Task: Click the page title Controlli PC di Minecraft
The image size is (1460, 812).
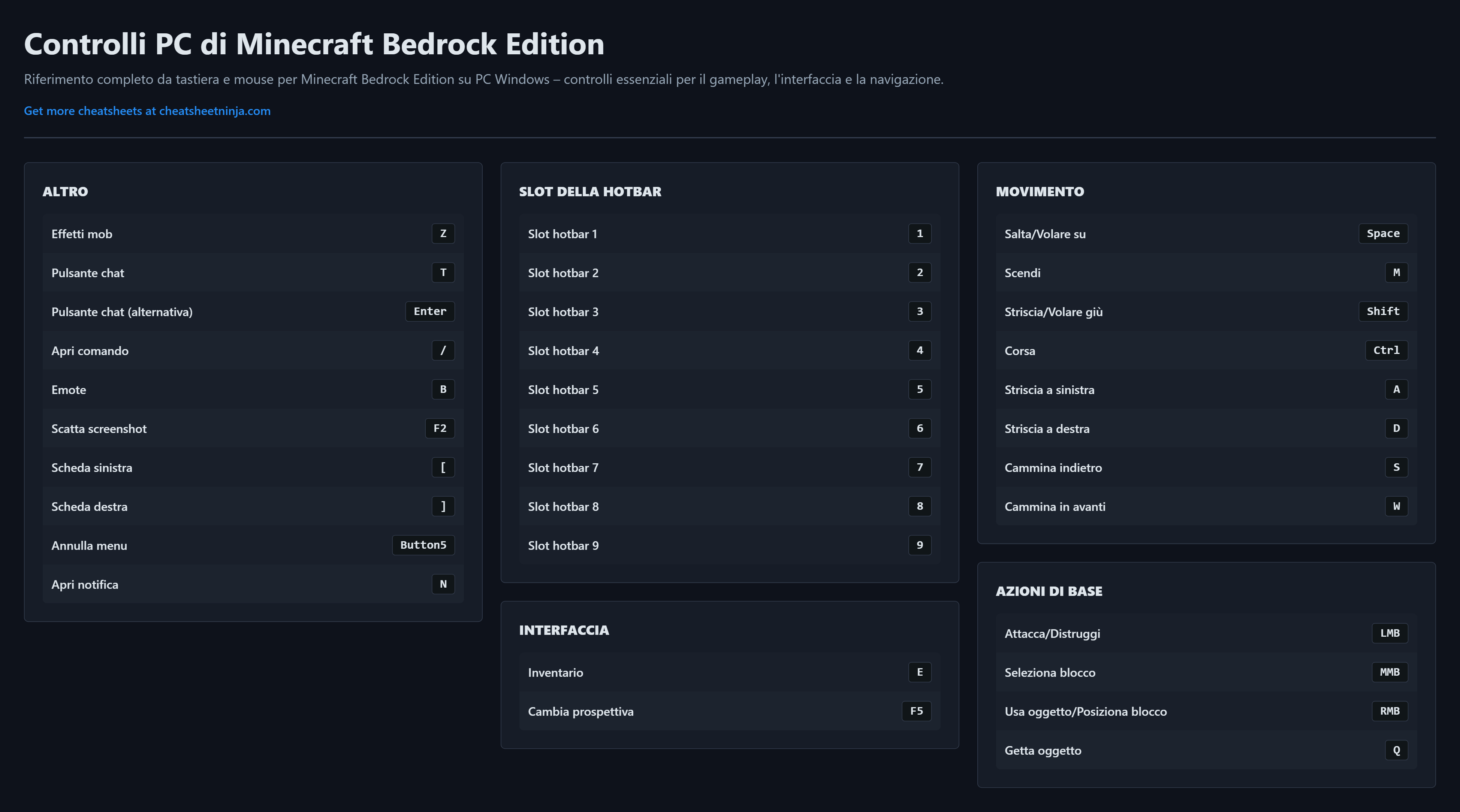Action: coord(313,43)
